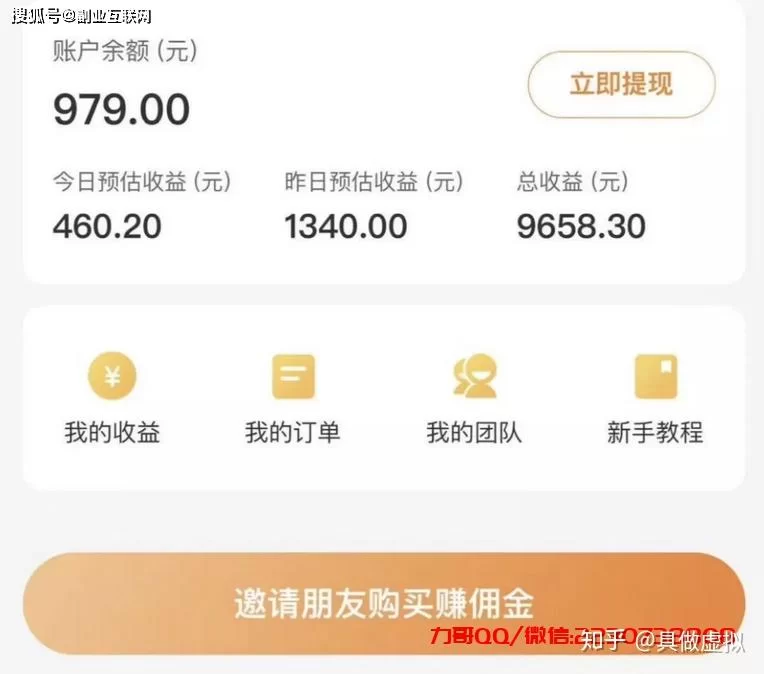Open the 我的收益 label
Screen dimensions: 764x674
(x=112, y=432)
